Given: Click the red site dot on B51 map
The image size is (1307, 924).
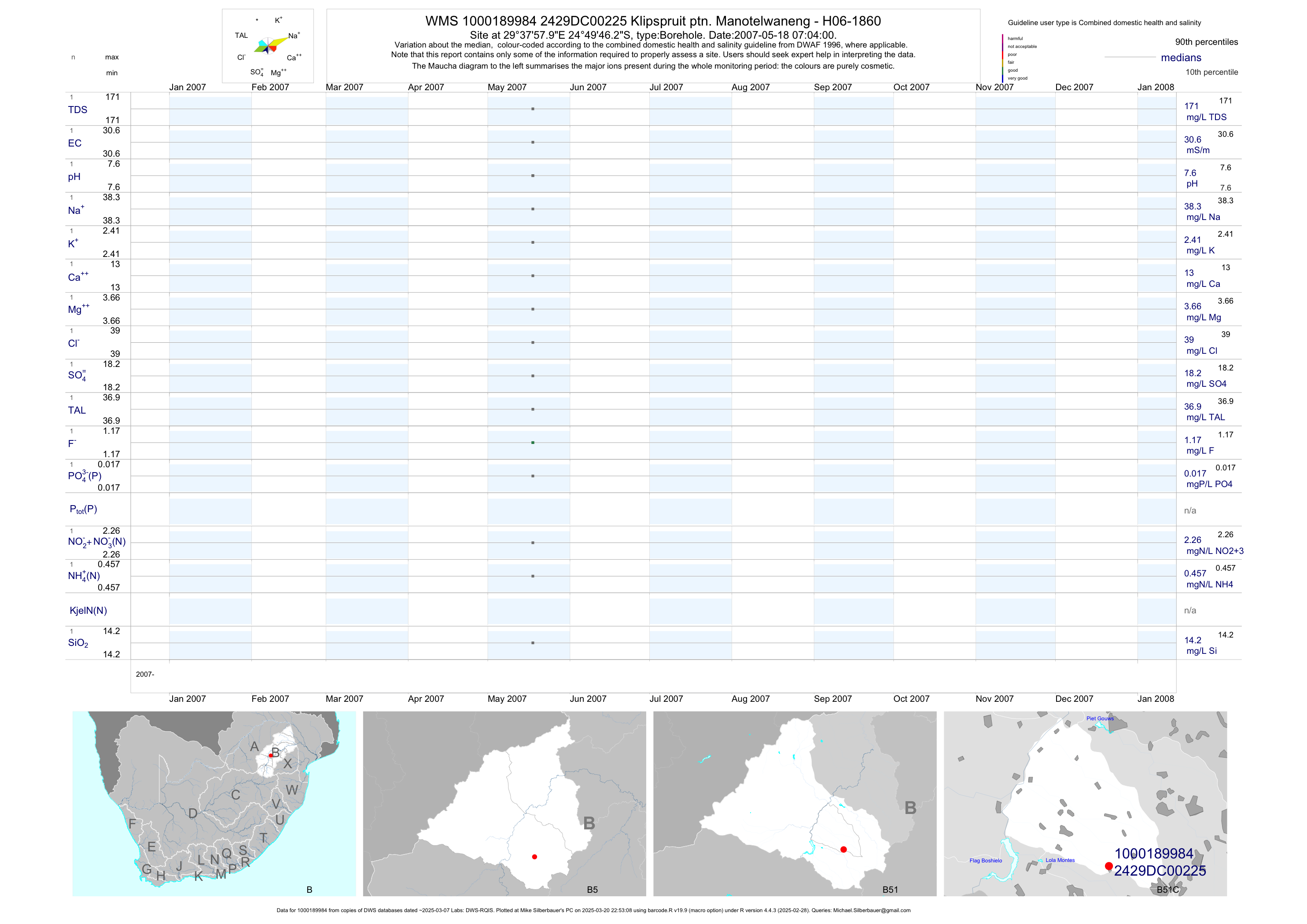Looking at the screenshot, I should [843, 850].
